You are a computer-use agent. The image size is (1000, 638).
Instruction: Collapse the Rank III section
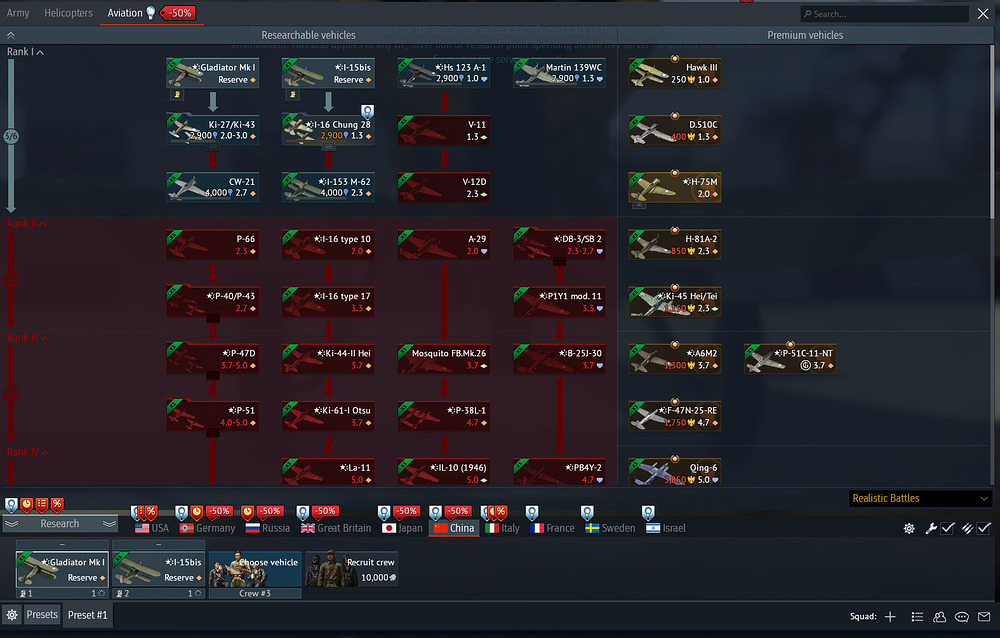click(27, 338)
